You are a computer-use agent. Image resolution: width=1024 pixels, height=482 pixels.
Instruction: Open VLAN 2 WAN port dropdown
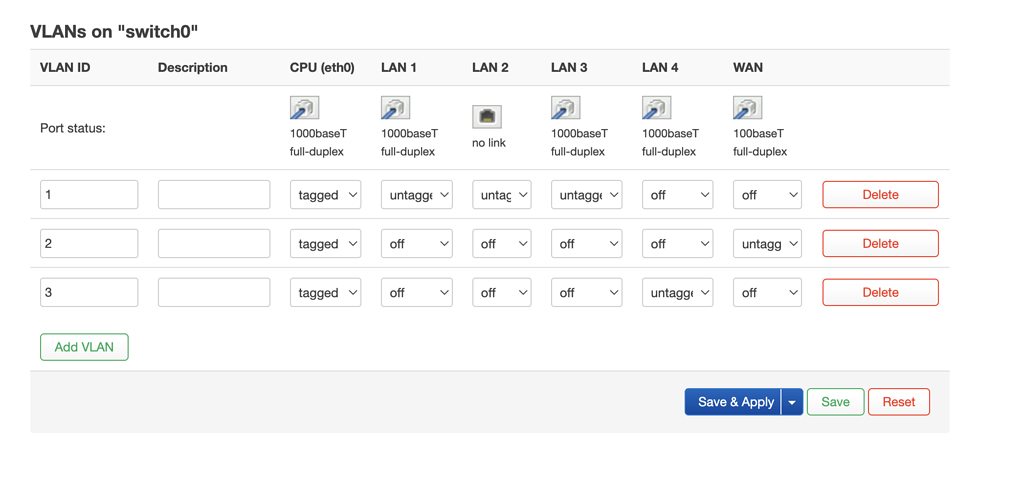pyautogui.click(x=767, y=244)
